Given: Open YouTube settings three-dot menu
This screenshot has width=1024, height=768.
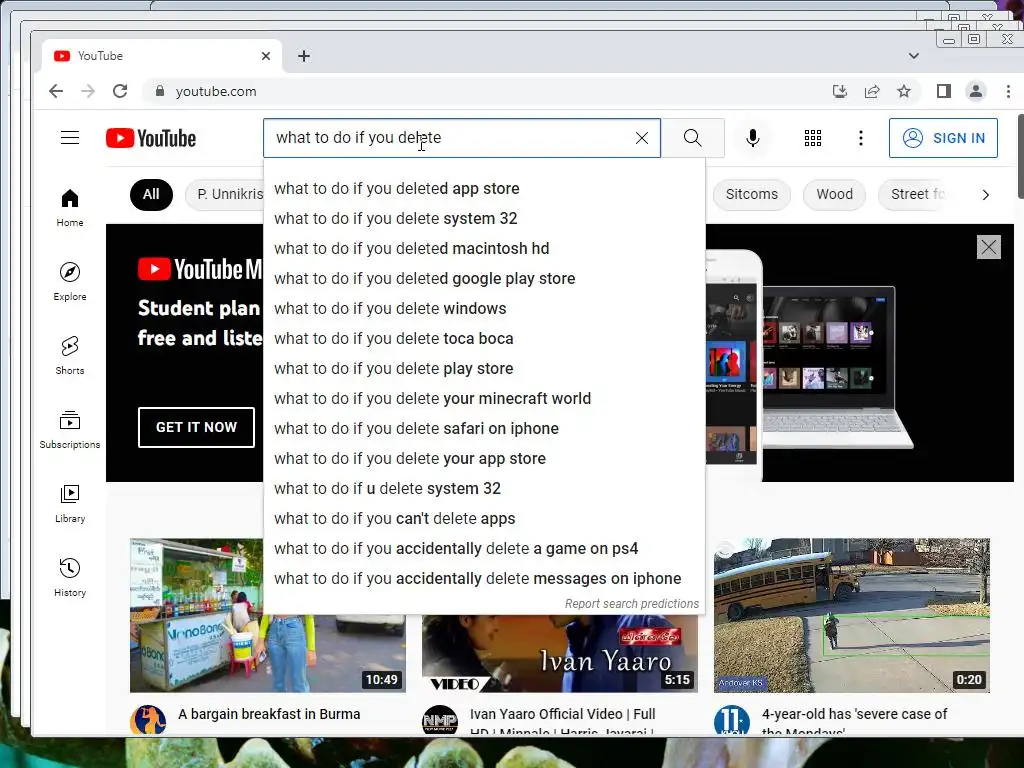Looking at the screenshot, I should [861, 138].
